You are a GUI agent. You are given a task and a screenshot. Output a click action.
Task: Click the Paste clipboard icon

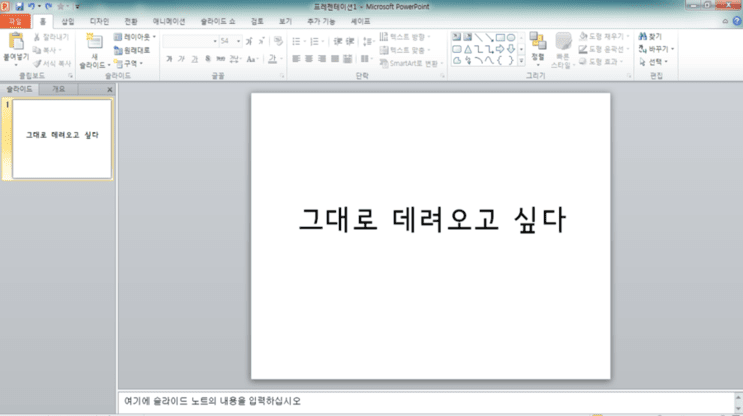point(16,42)
